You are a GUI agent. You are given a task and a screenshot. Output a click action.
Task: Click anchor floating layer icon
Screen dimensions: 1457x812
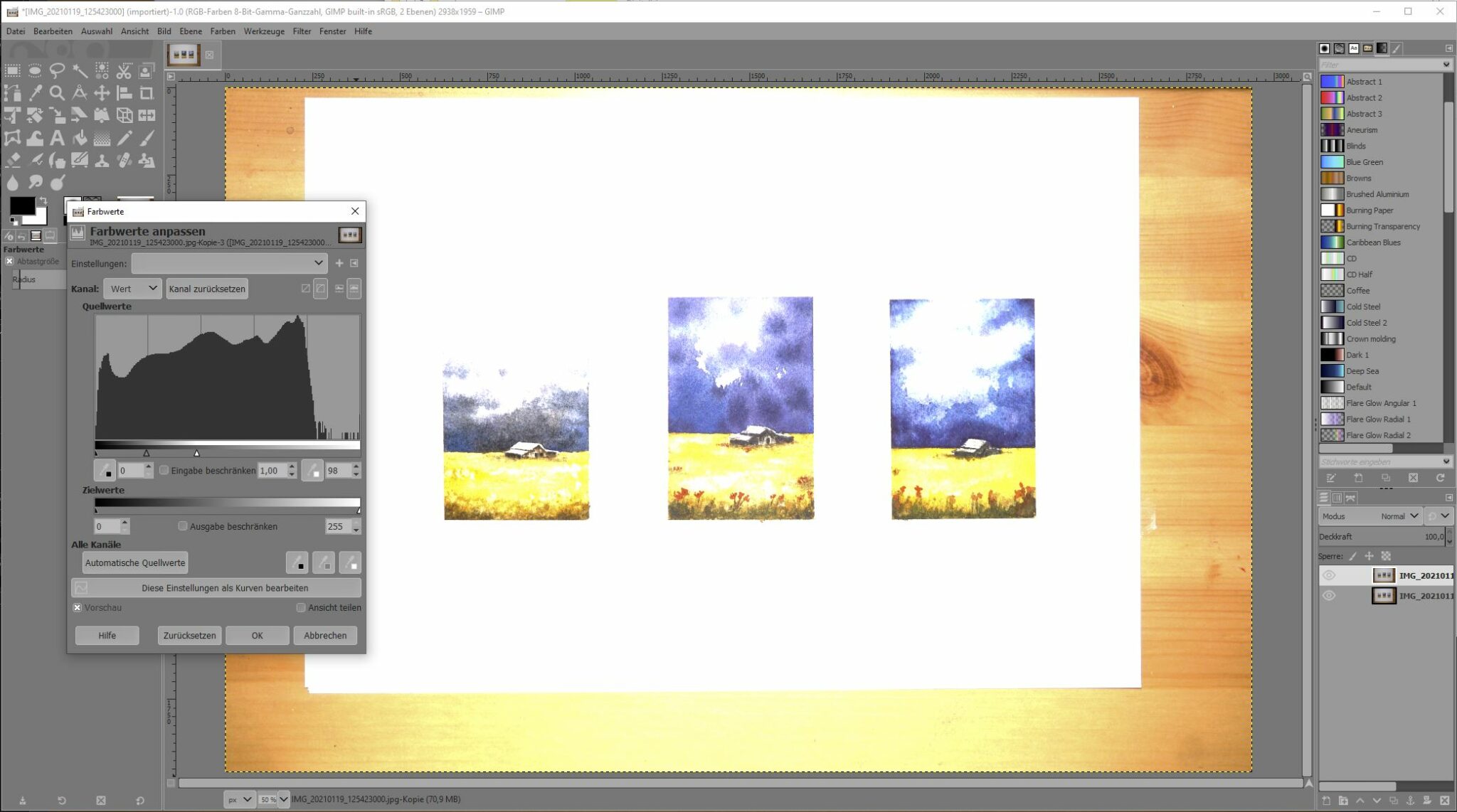click(x=1410, y=801)
